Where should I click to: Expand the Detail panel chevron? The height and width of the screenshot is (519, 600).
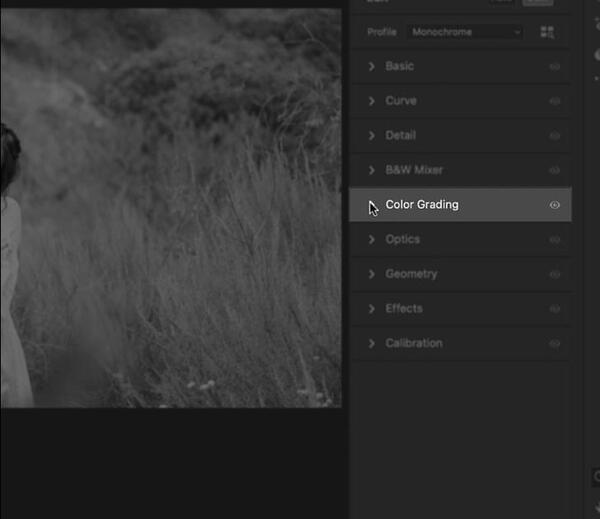click(372, 135)
